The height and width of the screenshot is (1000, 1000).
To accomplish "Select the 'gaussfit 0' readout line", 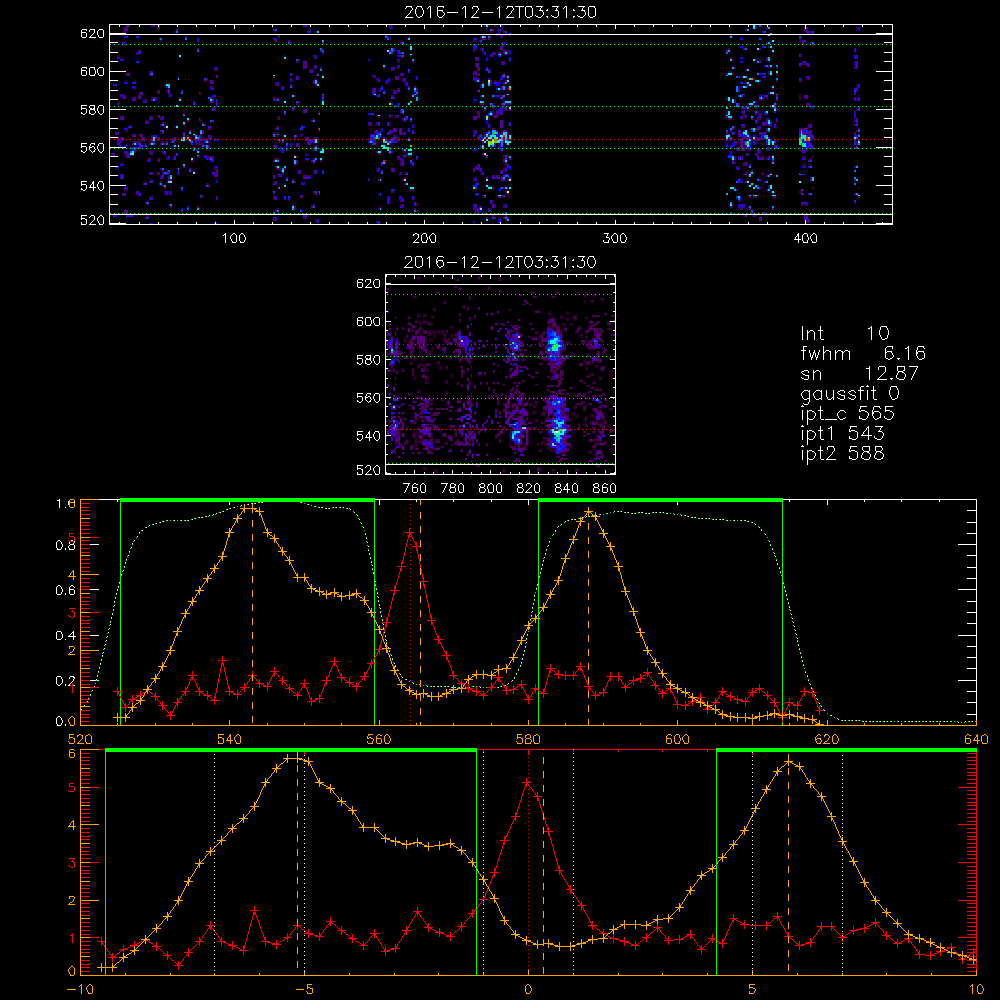I will pyautogui.click(x=849, y=394).
